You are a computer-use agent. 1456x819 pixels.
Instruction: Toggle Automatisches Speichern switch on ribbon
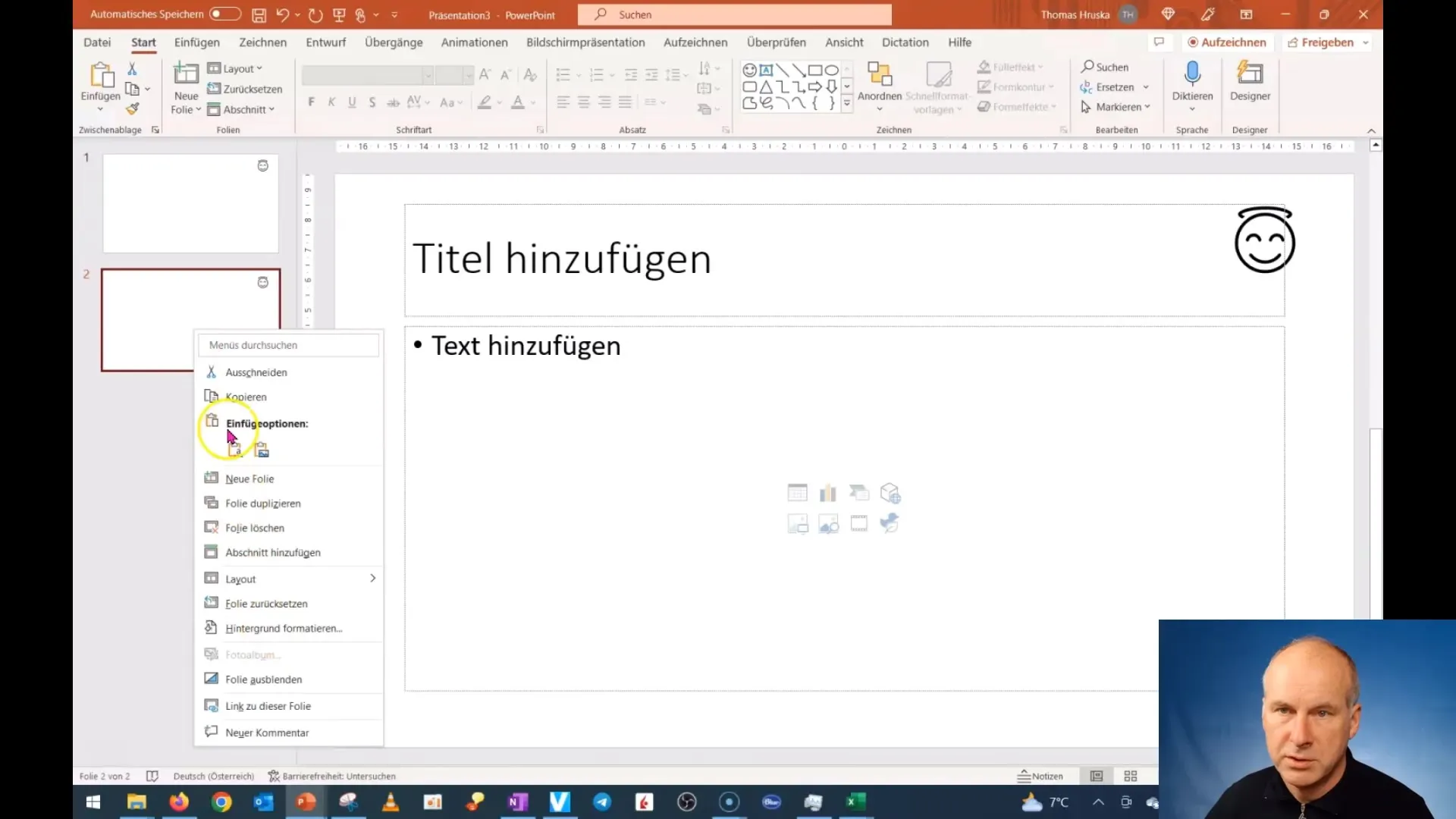point(221,14)
